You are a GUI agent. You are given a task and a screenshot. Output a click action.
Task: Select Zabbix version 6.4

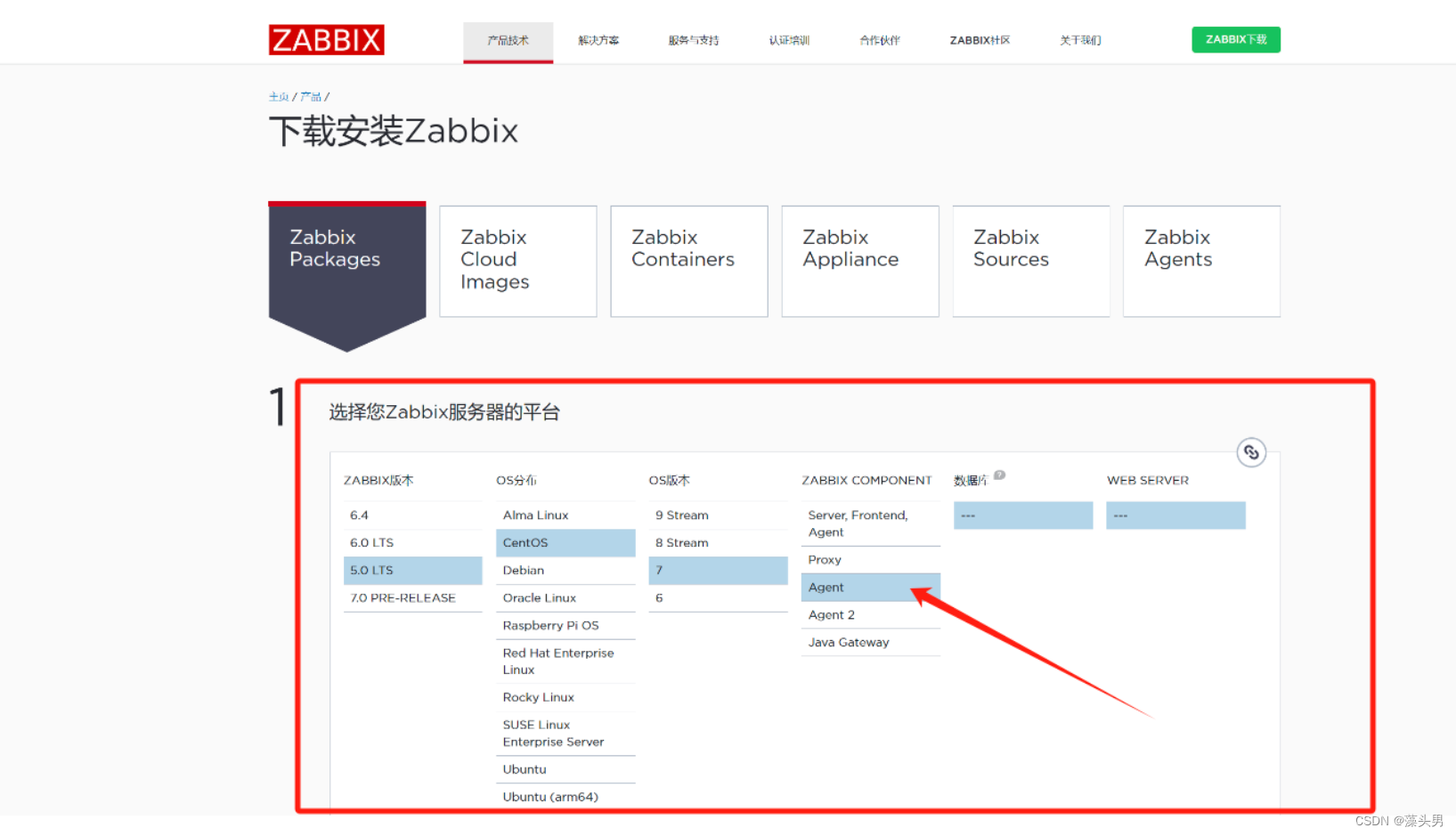pos(413,515)
